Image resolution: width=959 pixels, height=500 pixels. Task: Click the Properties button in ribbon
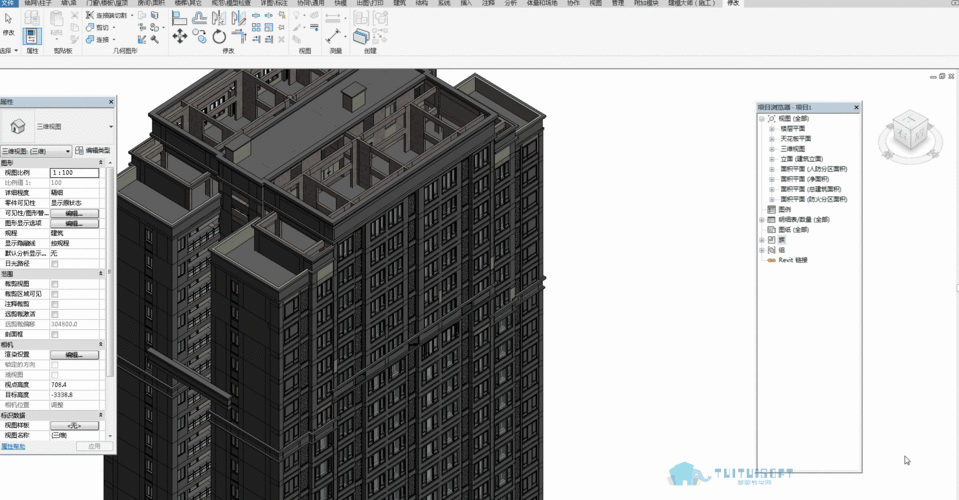coord(31,35)
